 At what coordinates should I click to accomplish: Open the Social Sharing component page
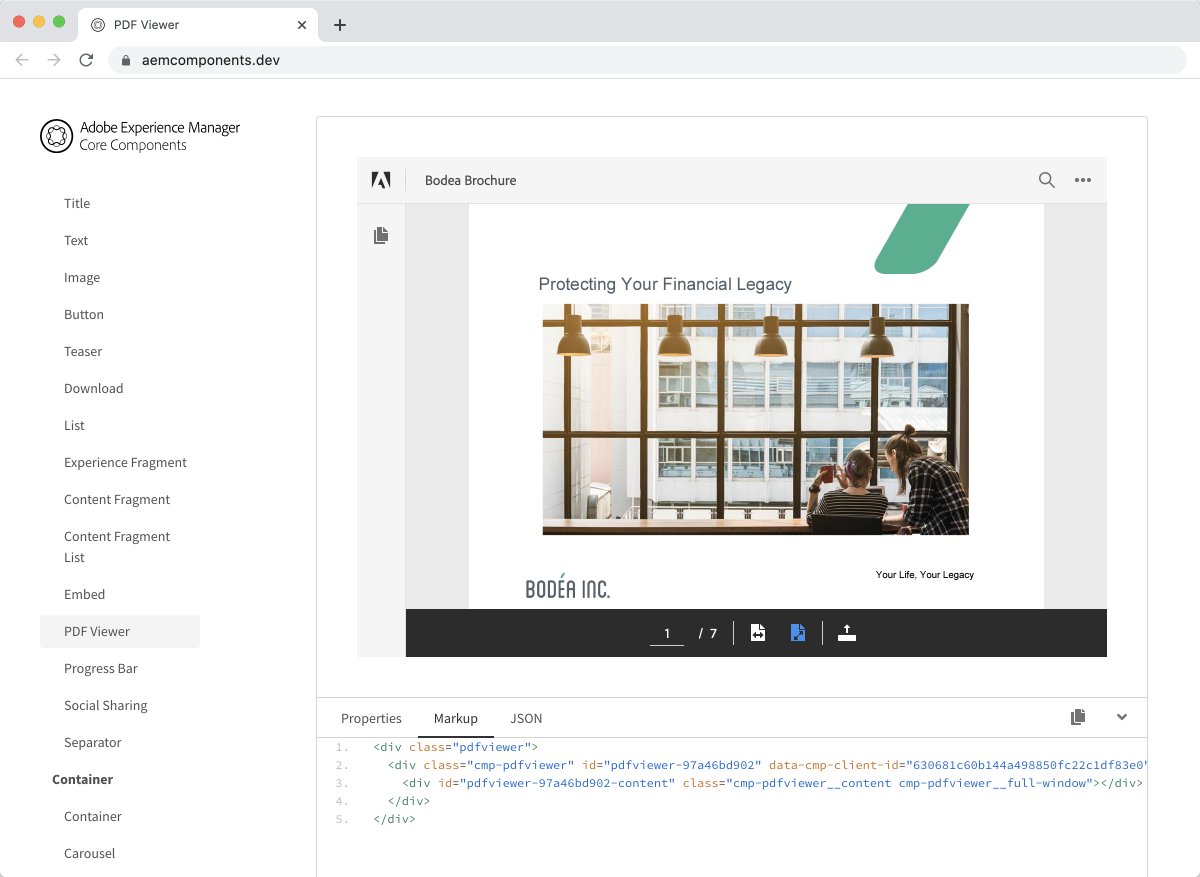pyautogui.click(x=106, y=705)
